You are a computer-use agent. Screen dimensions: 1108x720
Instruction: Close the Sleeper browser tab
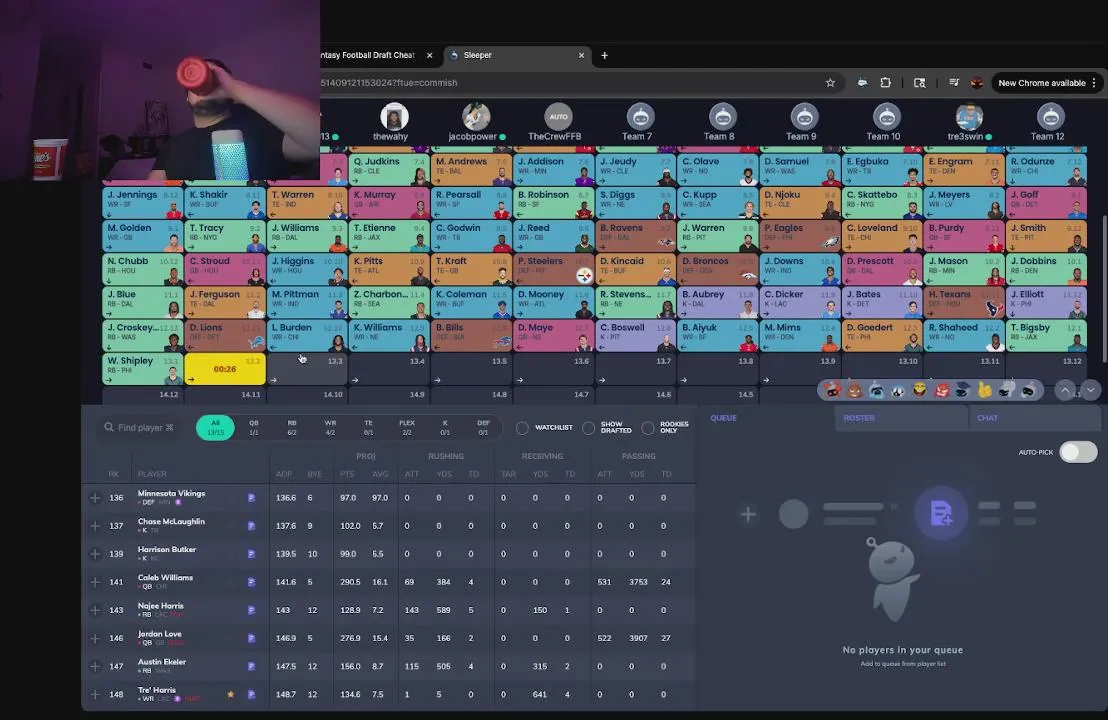(x=582, y=55)
